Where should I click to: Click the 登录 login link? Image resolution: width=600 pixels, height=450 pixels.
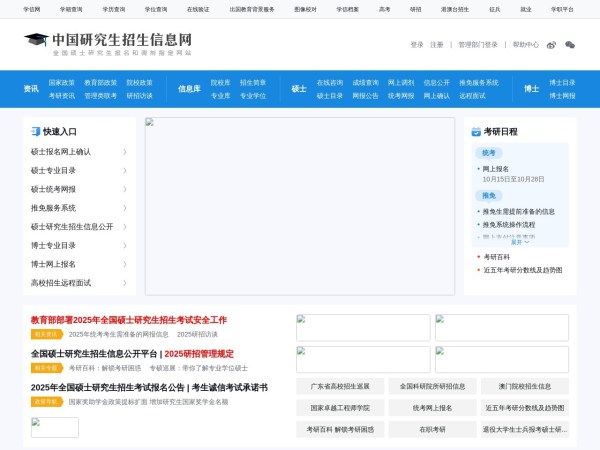coord(417,44)
